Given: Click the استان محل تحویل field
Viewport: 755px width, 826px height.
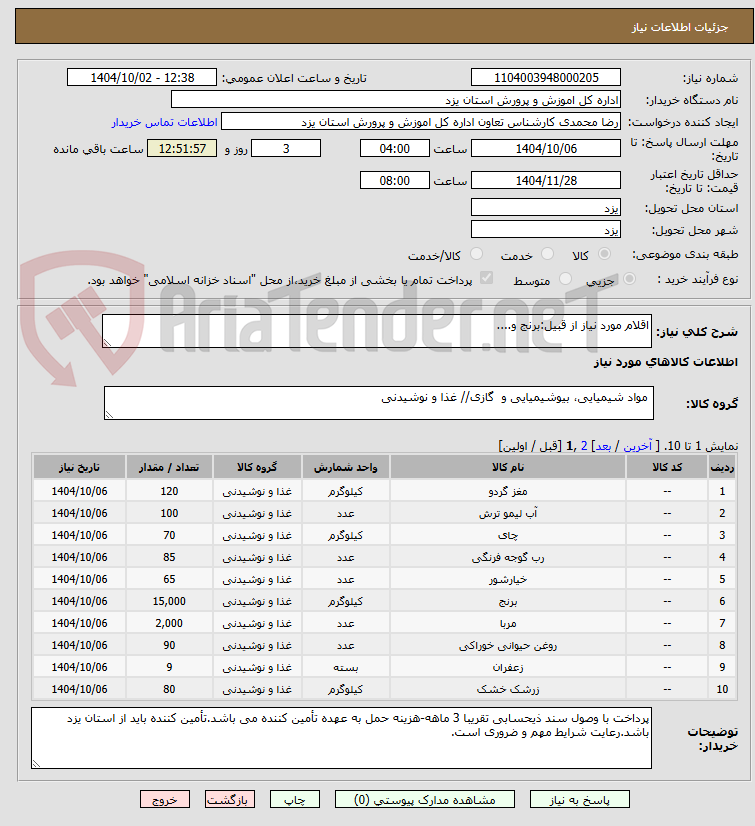Looking at the screenshot, I should coord(546,208).
